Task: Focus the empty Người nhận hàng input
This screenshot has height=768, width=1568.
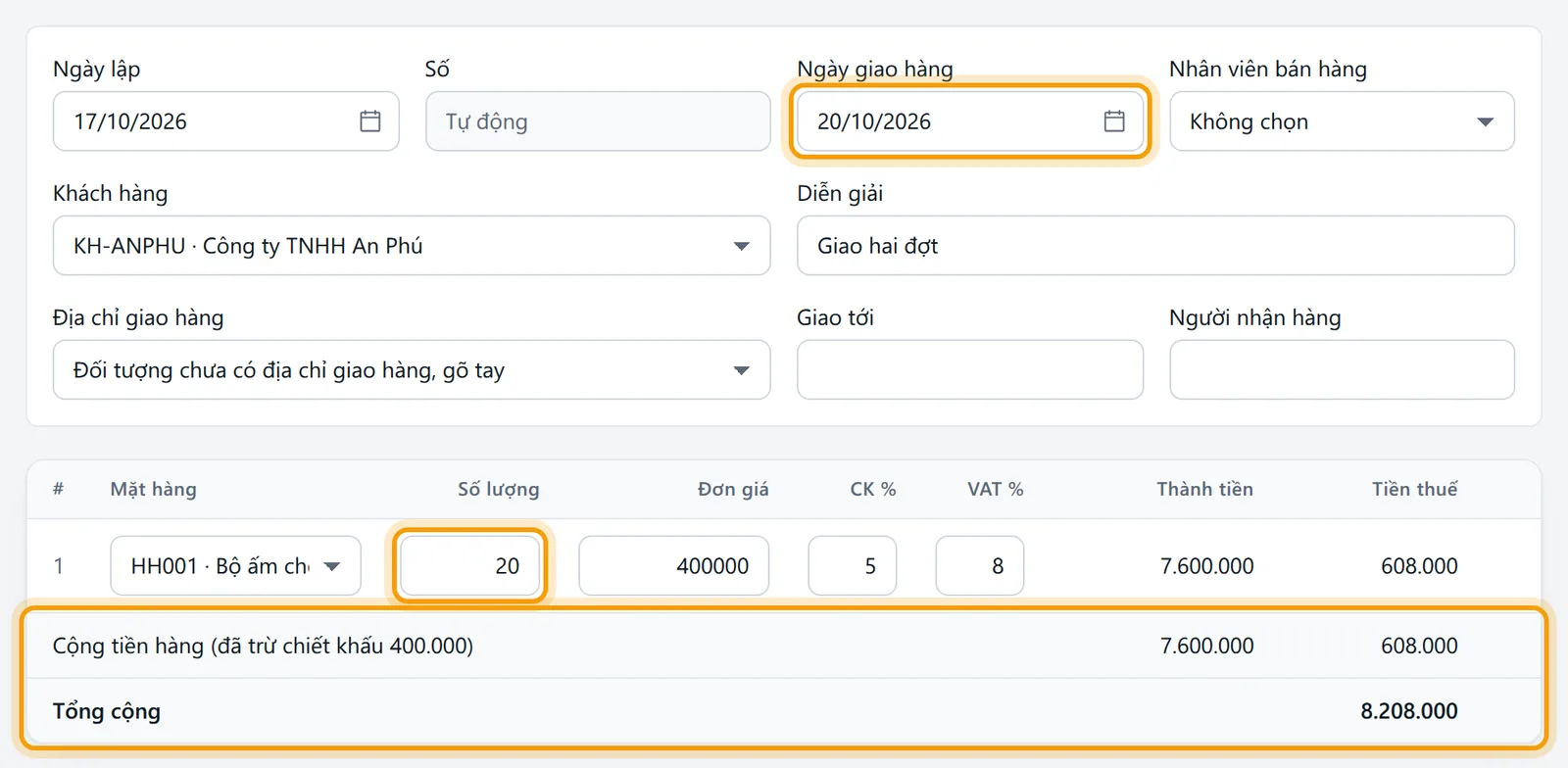Action: coord(1342,370)
